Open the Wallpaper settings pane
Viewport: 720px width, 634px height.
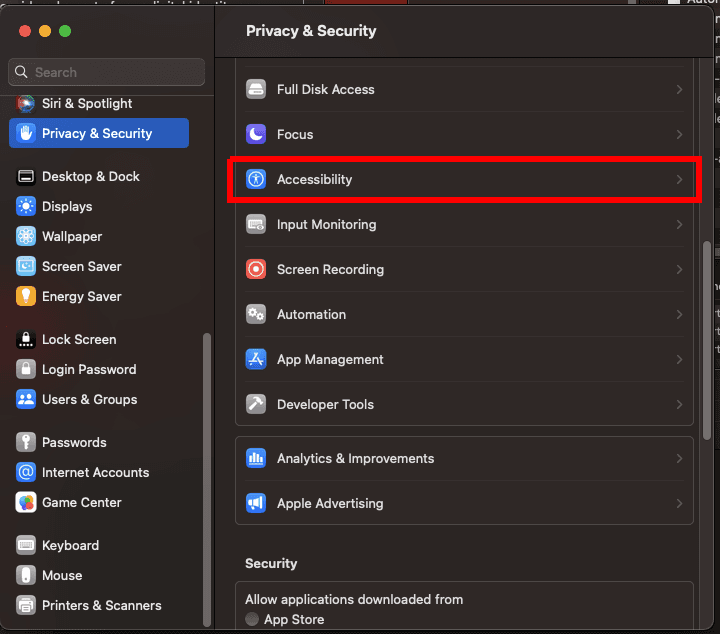[x=99, y=236]
